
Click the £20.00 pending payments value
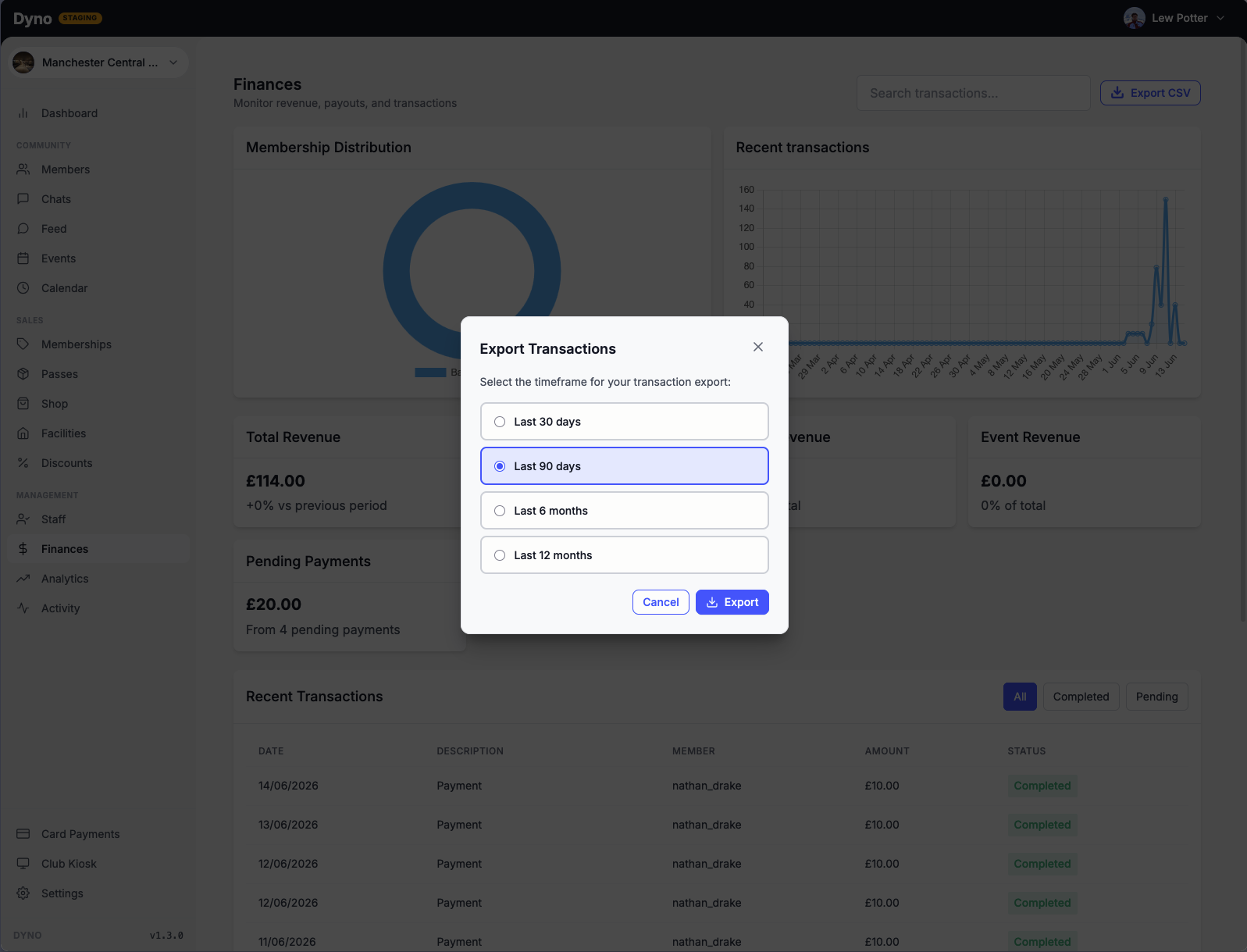tap(273, 604)
